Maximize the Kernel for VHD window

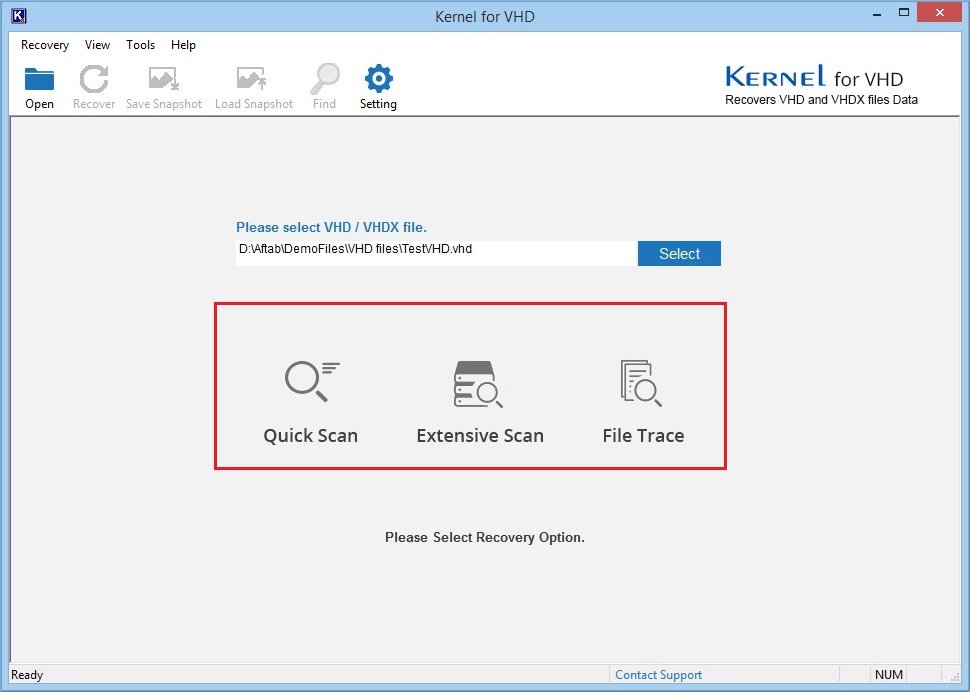(x=904, y=13)
